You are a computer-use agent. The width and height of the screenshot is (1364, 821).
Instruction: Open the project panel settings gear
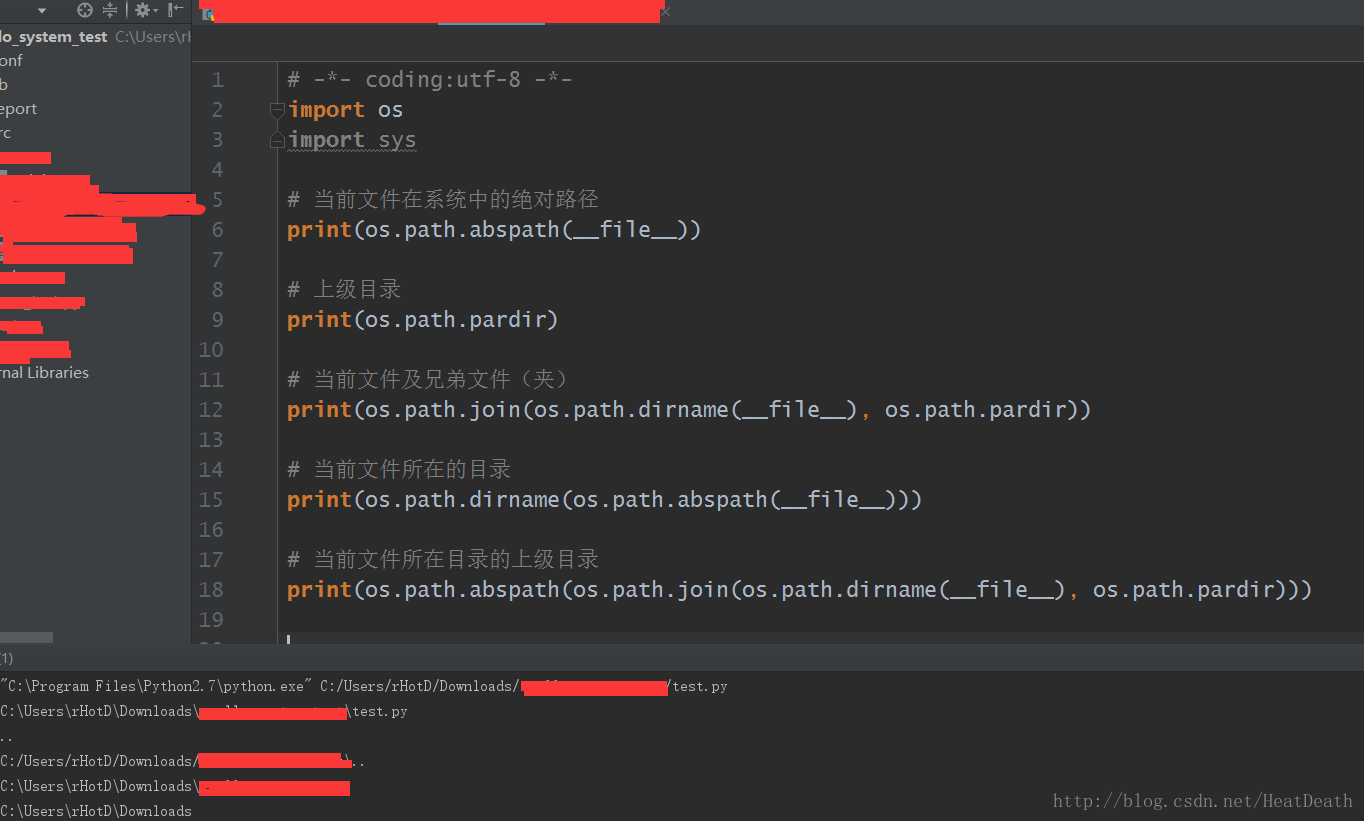pyautogui.click(x=143, y=10)
